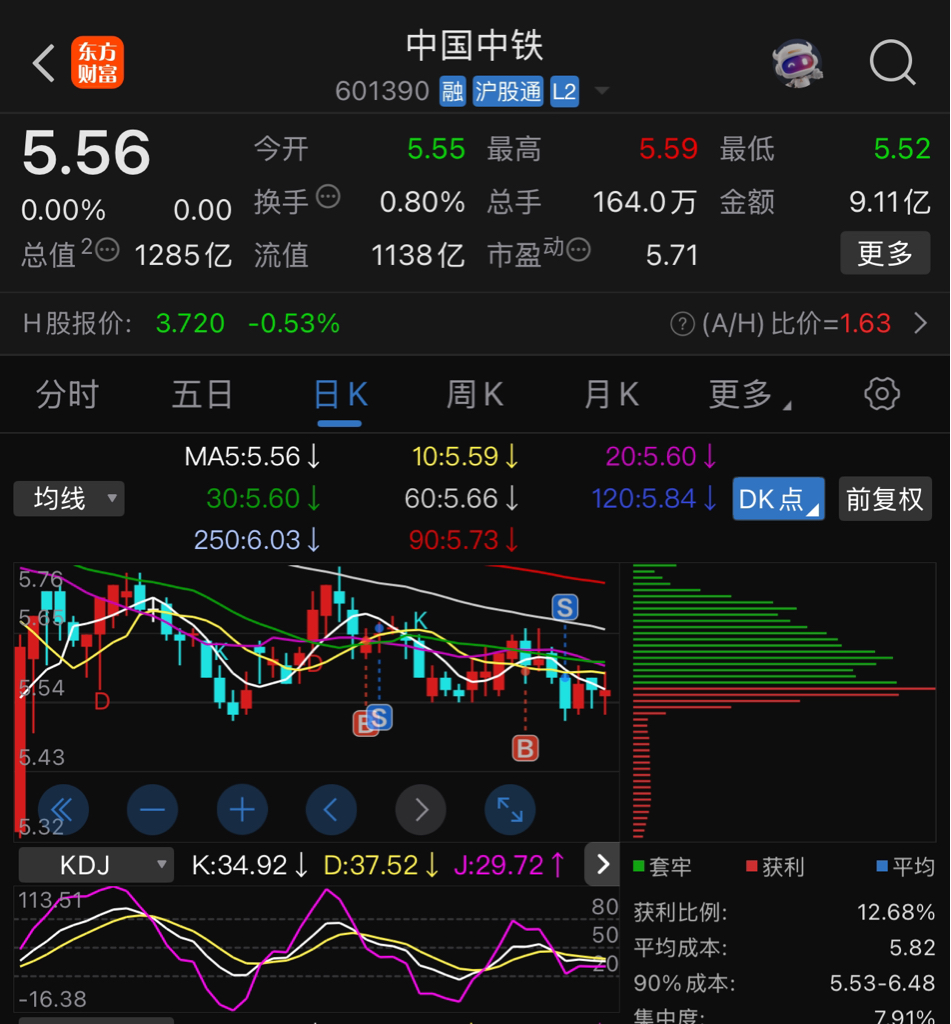The height and width of the screenshot is (1024, 951).
Task: Select the 日K tab
Action: click(340, 394)
